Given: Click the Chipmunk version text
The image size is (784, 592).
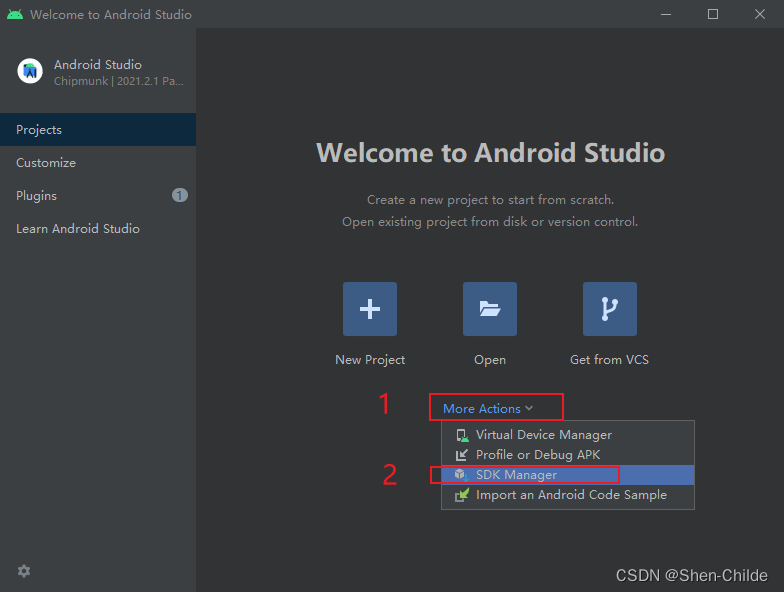Looking at the screenshot, I should [119, 81].
